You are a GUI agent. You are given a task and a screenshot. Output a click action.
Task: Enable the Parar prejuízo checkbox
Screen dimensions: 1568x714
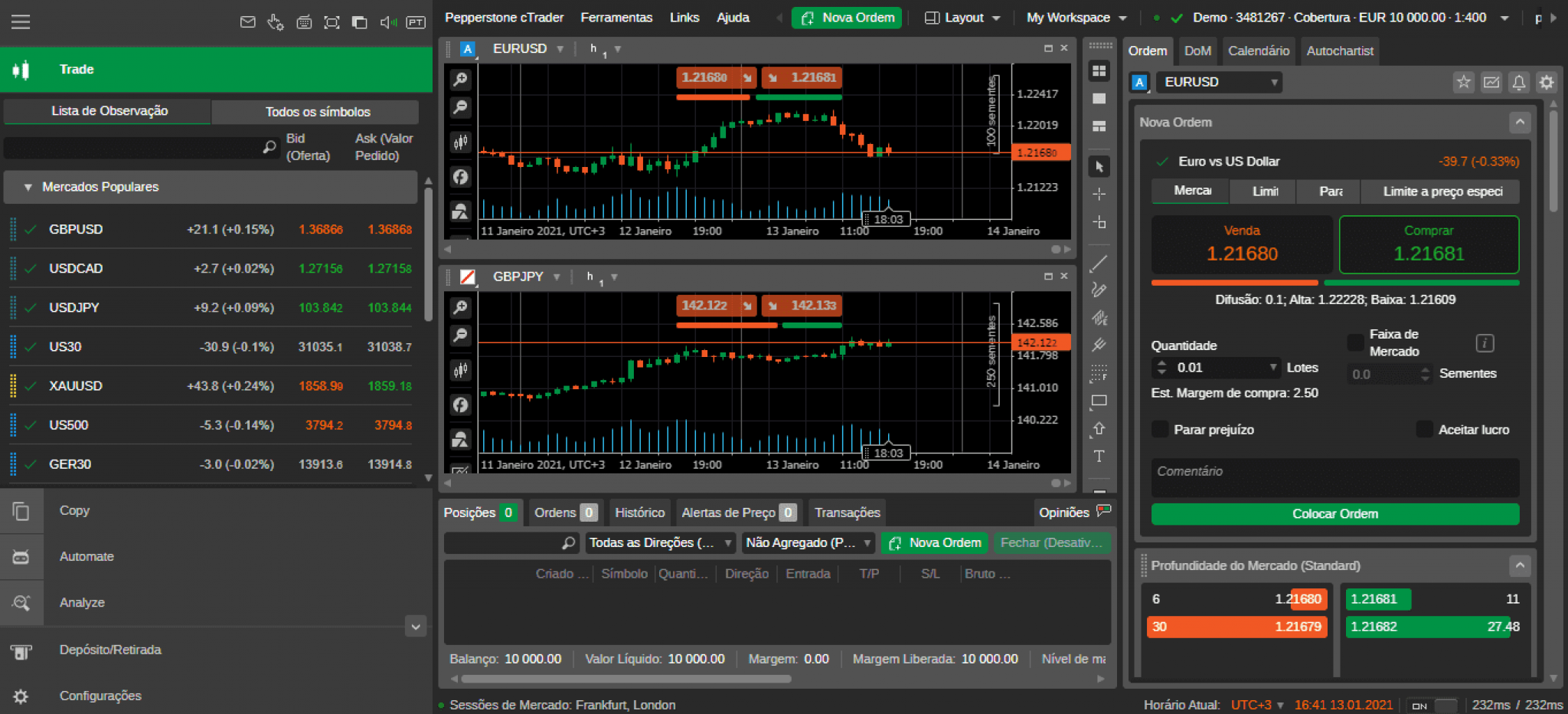pos(1160,430)
